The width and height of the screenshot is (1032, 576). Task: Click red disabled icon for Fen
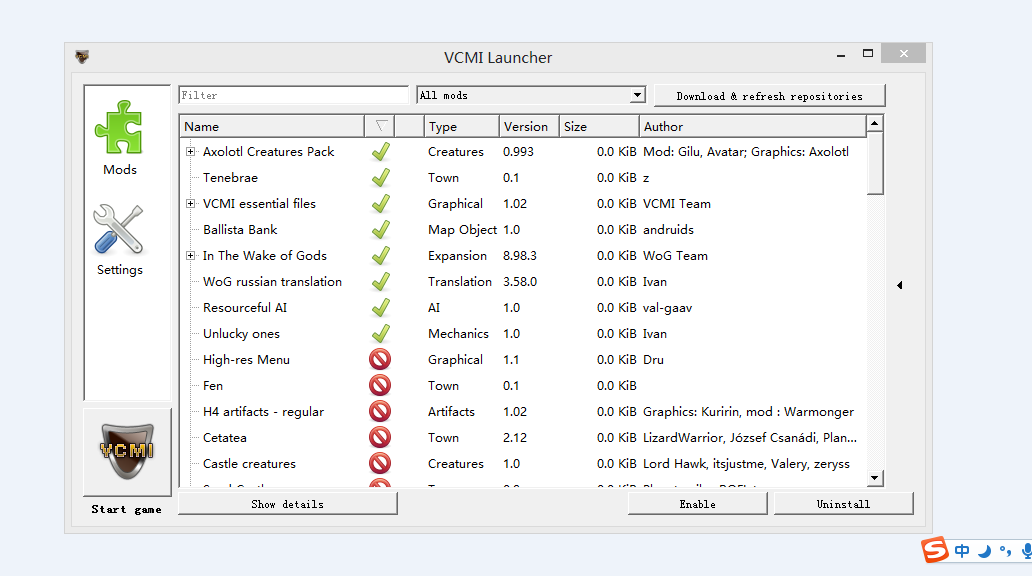coord(380,386)
